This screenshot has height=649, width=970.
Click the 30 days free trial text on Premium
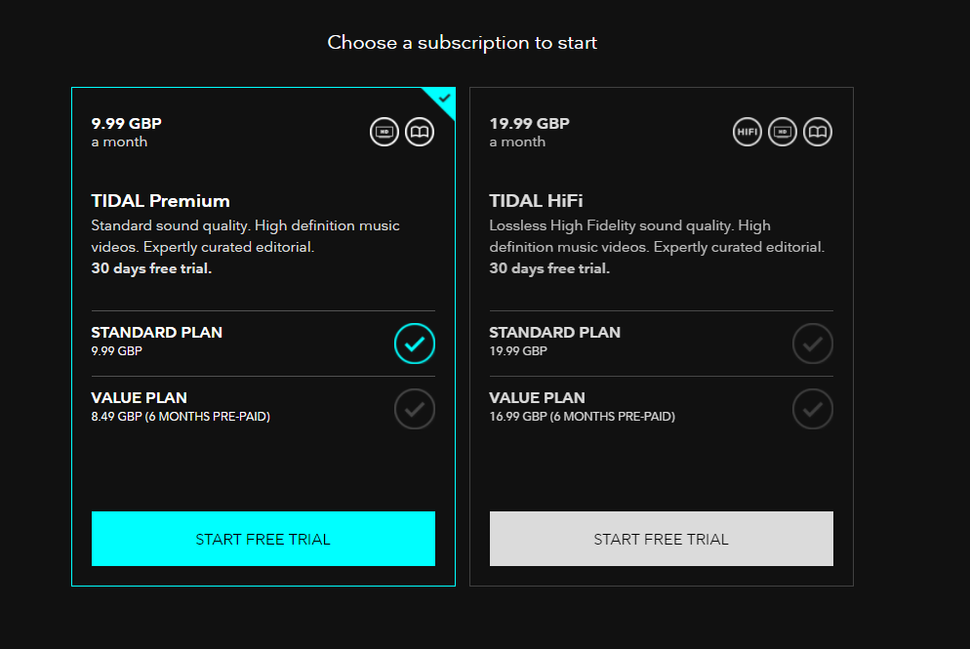[151, 268]
